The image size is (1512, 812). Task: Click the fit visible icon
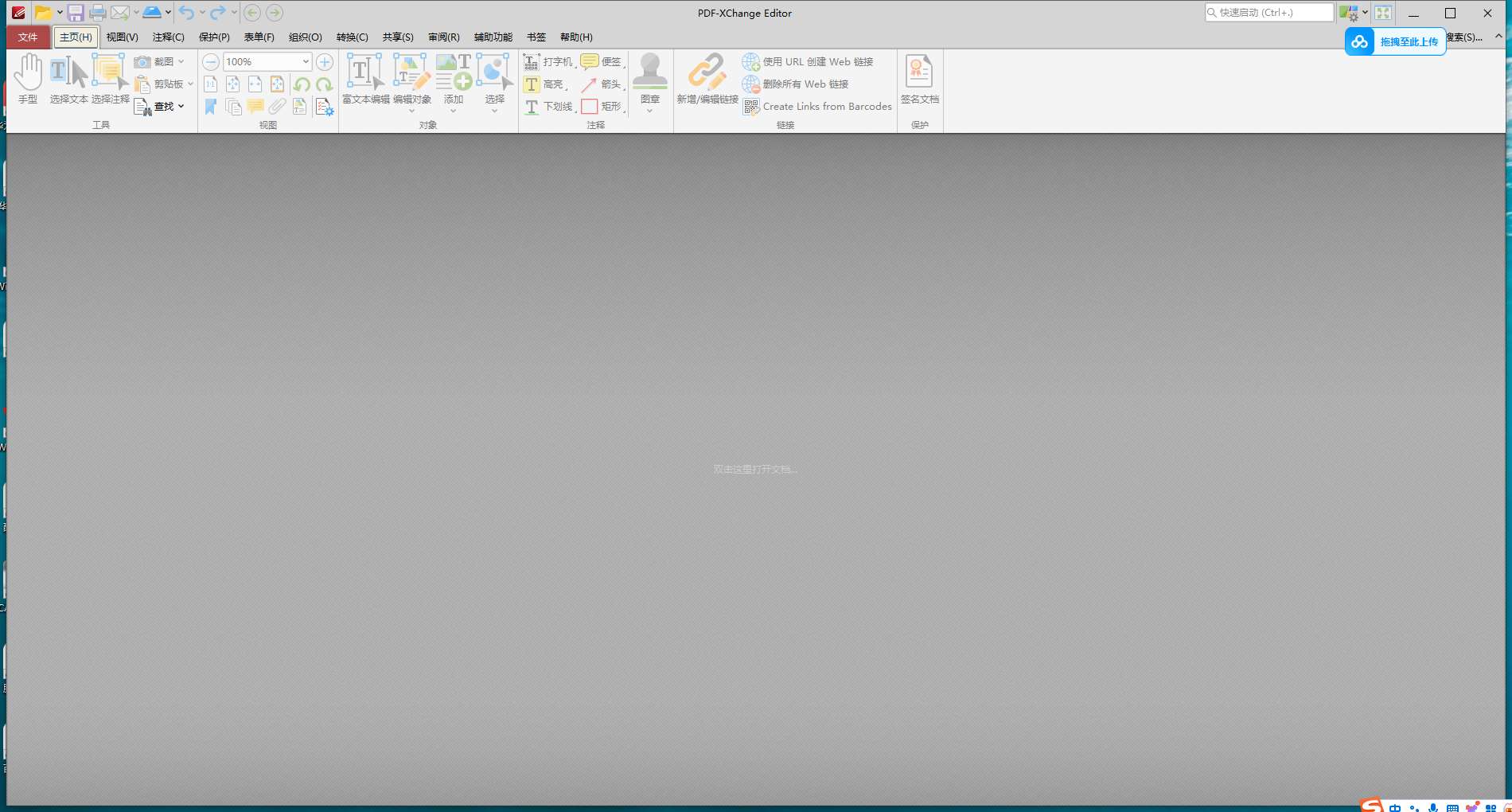click(x=278, y=84)
